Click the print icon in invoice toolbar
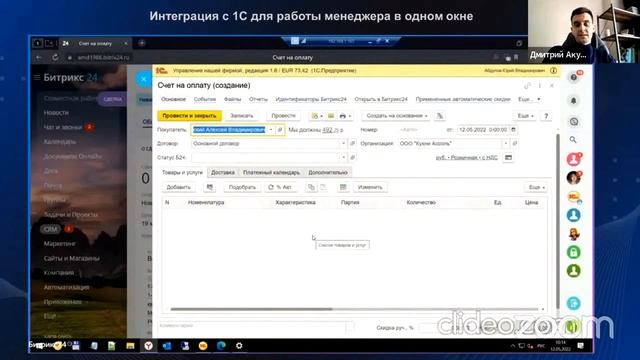This screenshot has width=640, height=360. [343, 116]
